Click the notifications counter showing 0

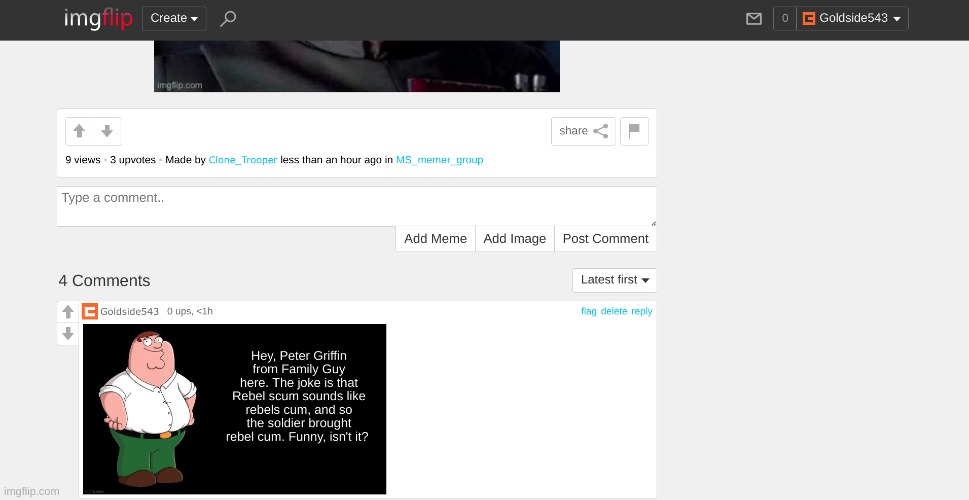pos(785,19)
